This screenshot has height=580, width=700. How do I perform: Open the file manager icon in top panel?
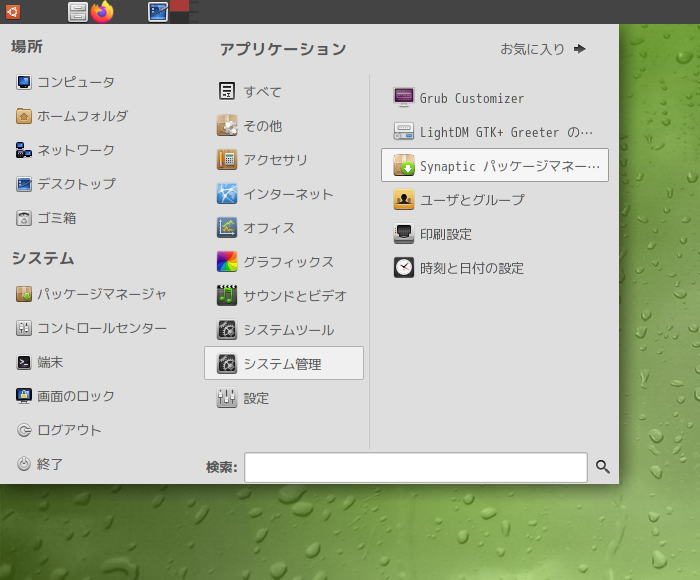point(78,12)
